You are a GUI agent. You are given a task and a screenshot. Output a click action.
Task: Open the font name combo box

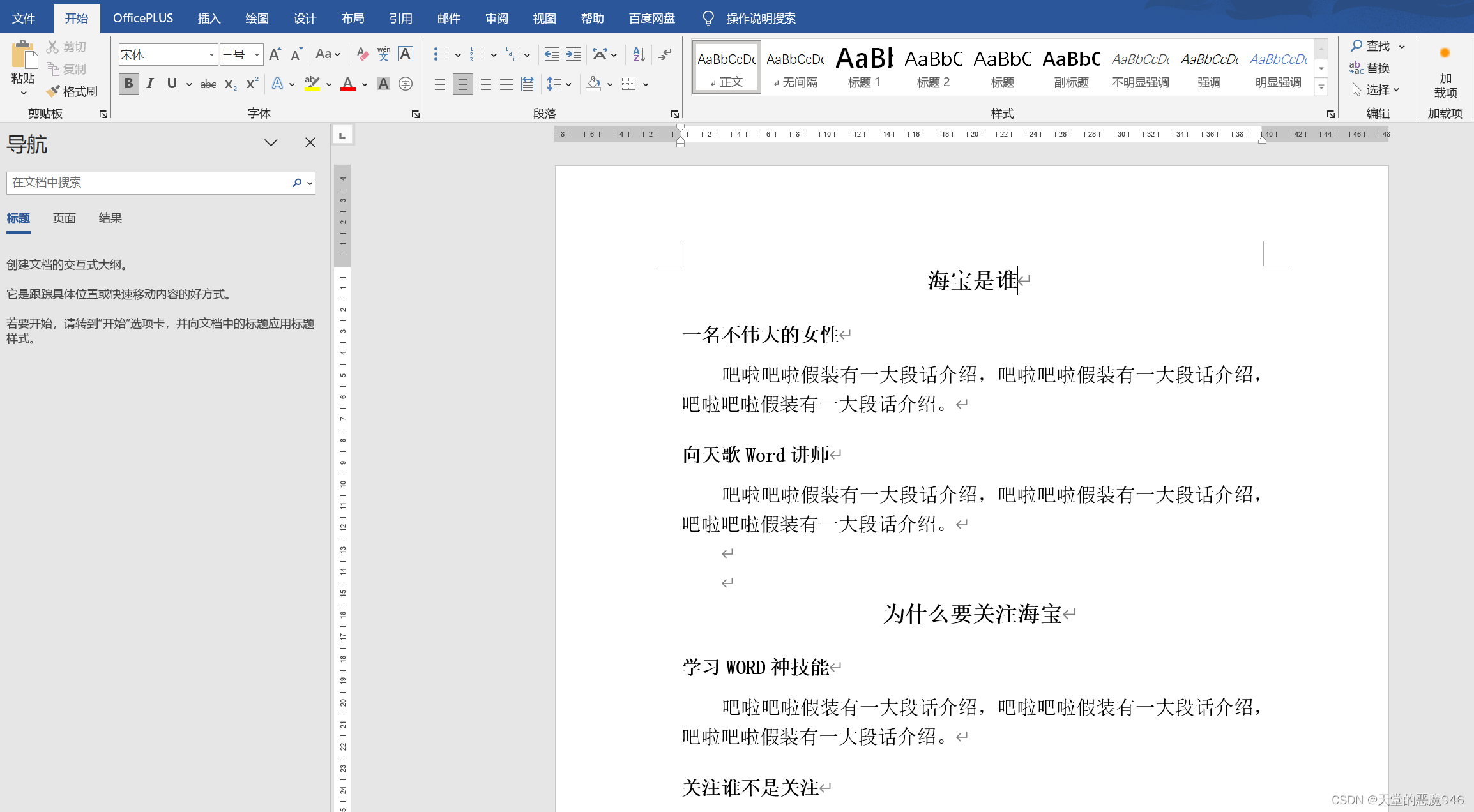pos(168,55)
